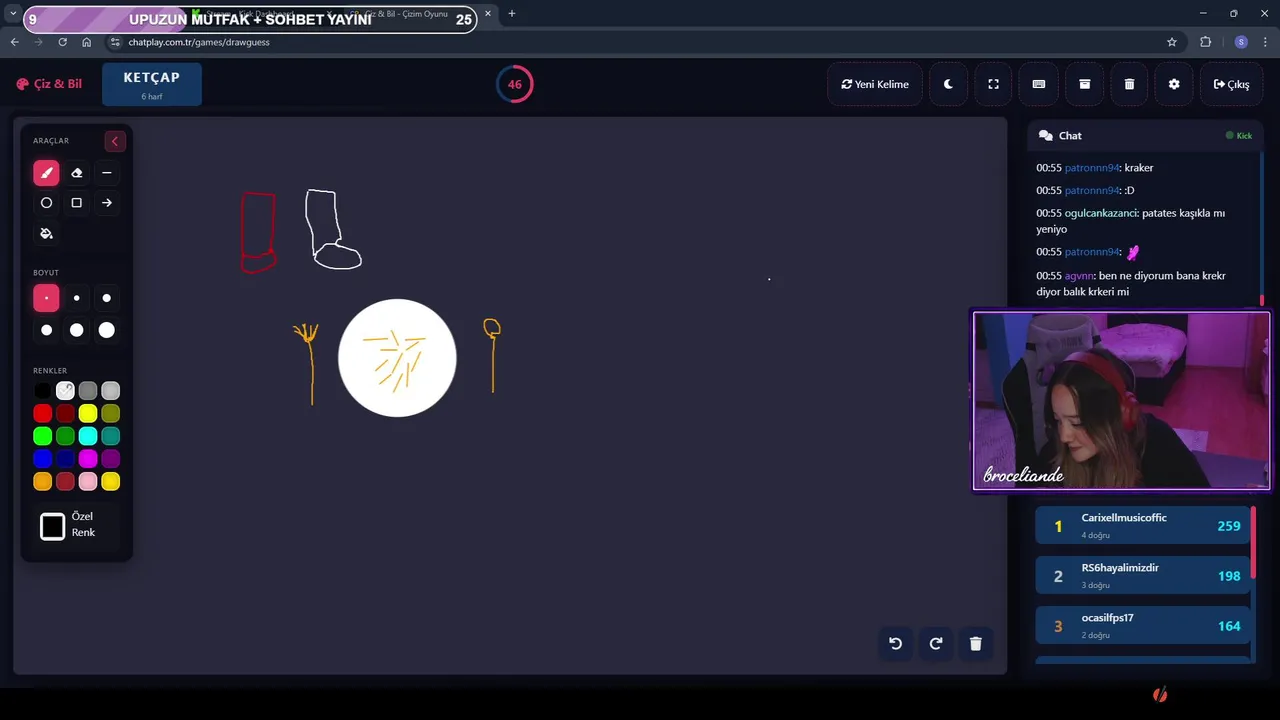Select Carixellmusicoffic leaderboard row
1280x720 pixels.
point(1143,525)
